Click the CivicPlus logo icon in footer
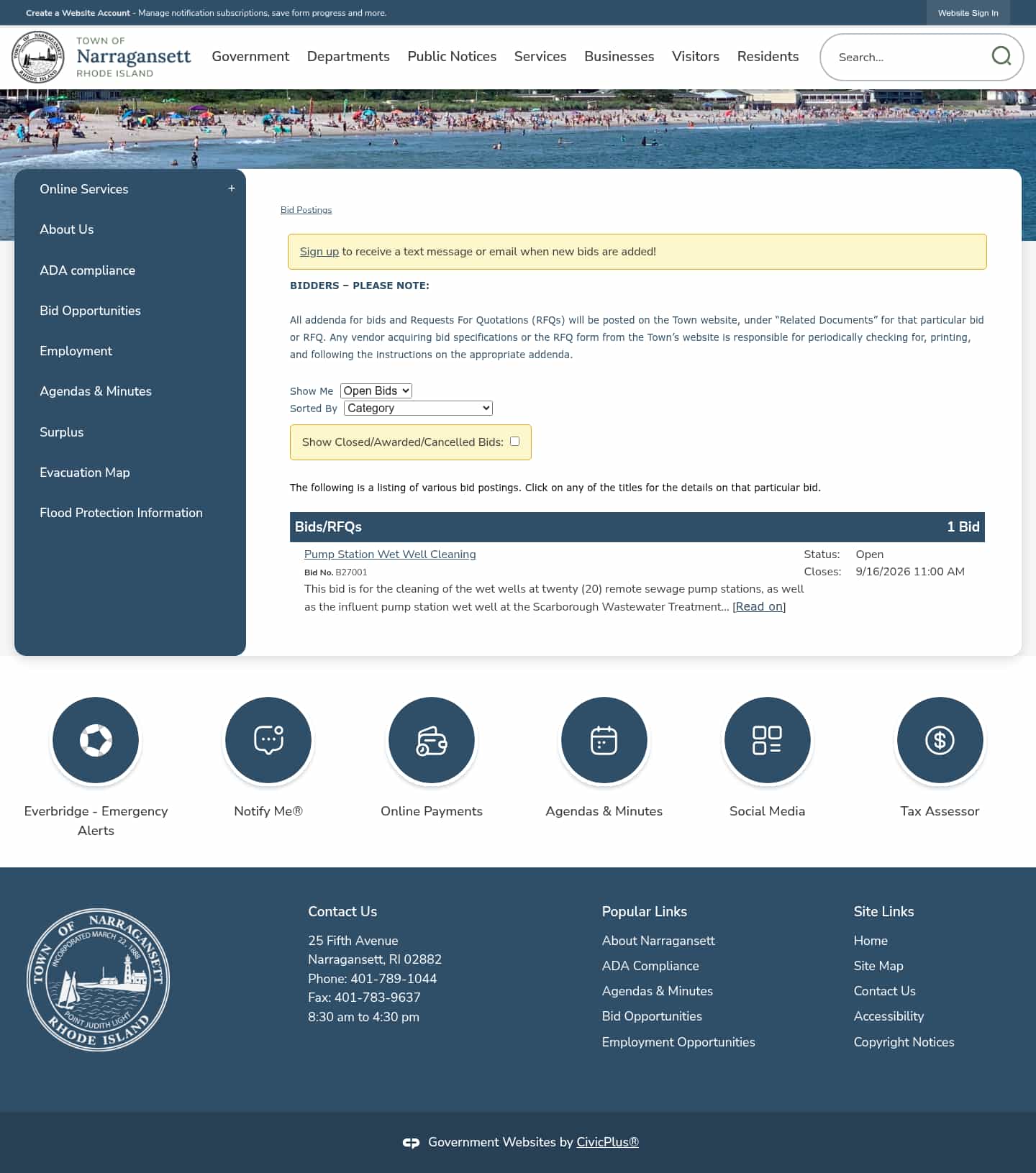This screenshot has width=1036, height=1173. [411, 1143]
